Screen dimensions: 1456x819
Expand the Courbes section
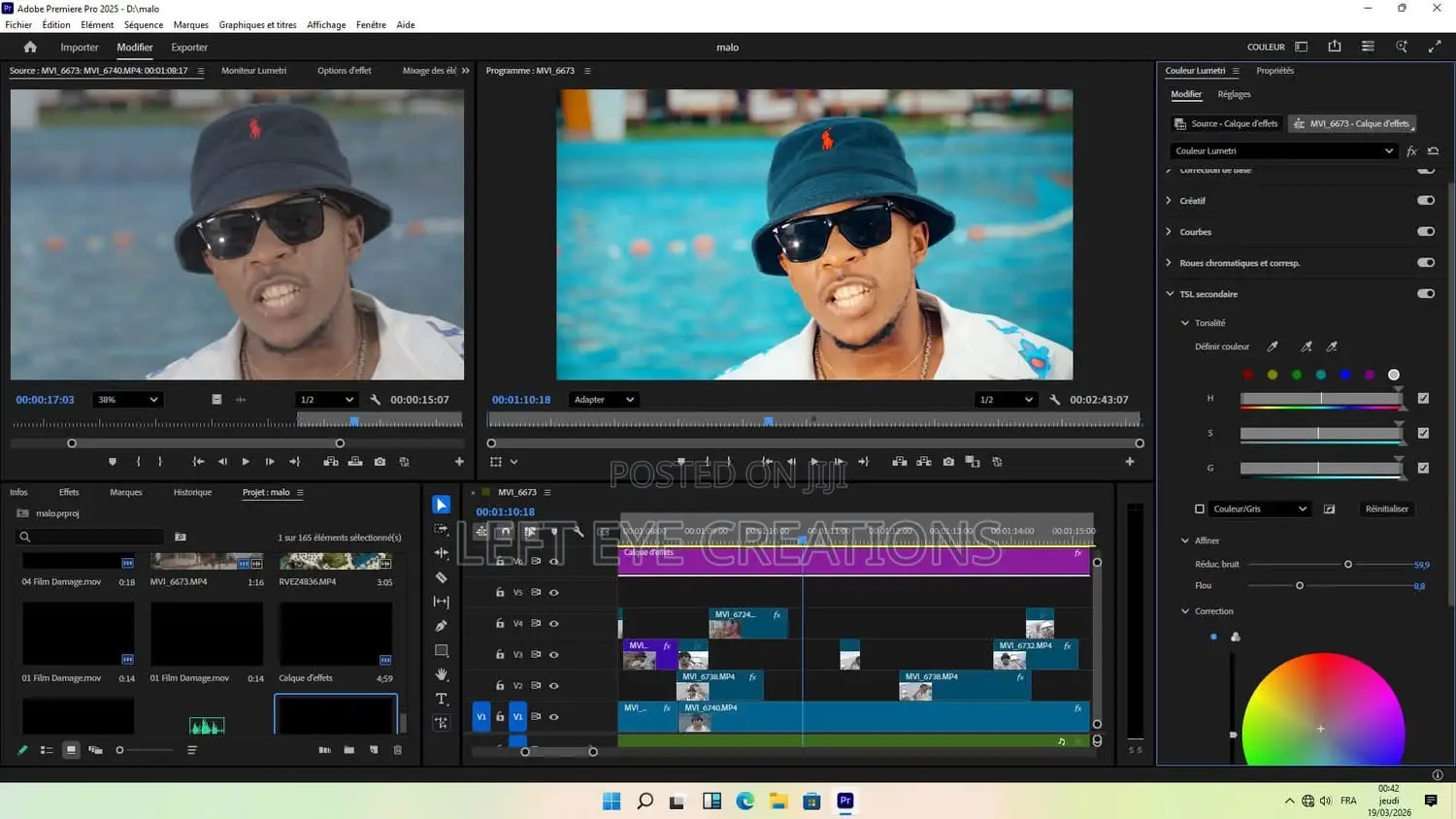1169,232
